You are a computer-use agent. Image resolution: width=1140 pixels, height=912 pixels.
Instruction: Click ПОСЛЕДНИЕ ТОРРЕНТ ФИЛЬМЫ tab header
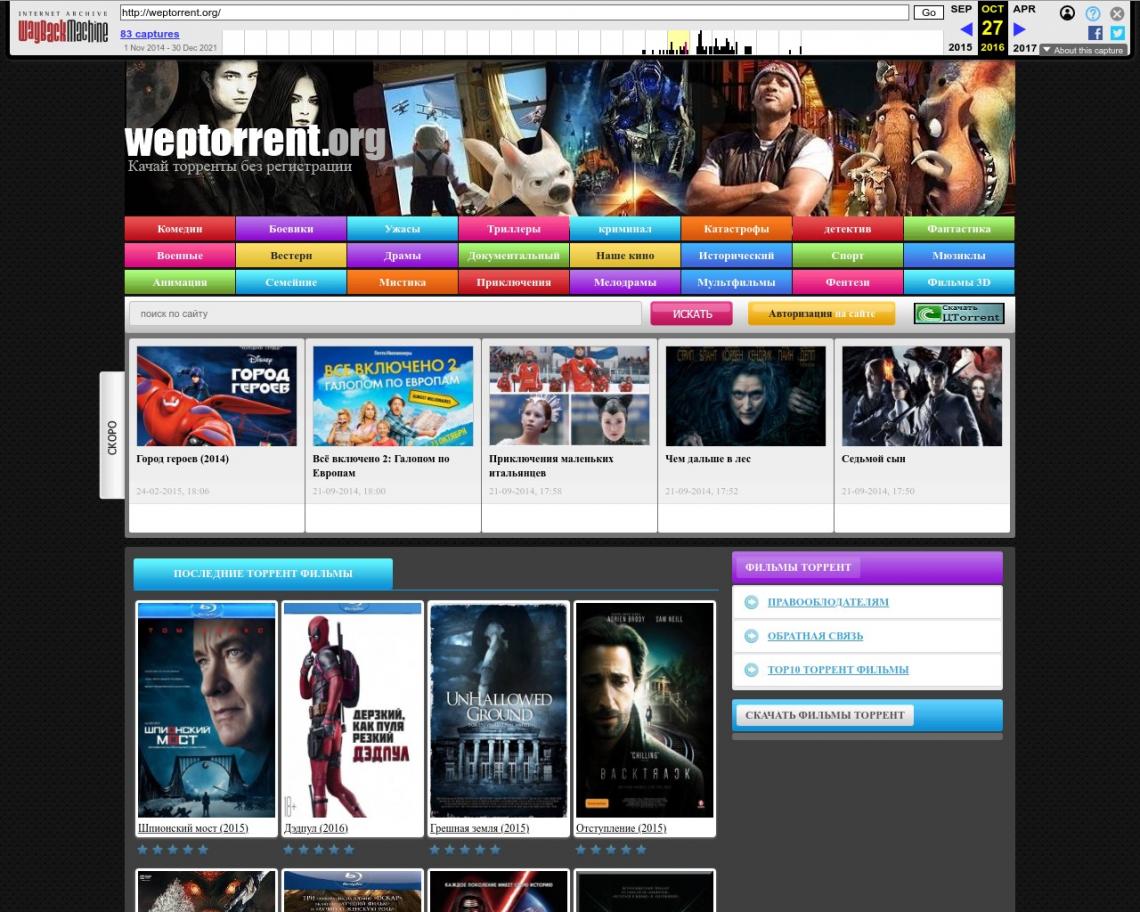pos(263,573)
